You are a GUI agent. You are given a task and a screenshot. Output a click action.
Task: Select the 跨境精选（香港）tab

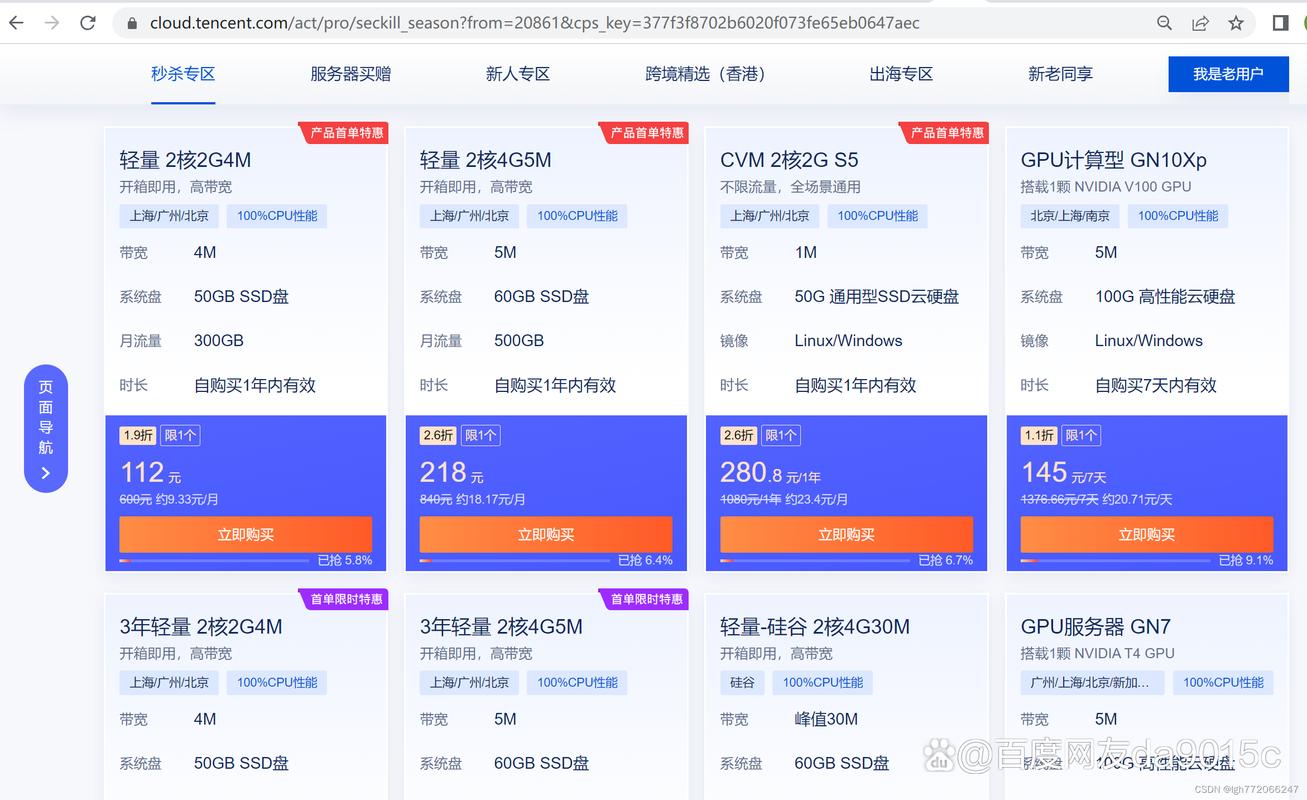705,74
